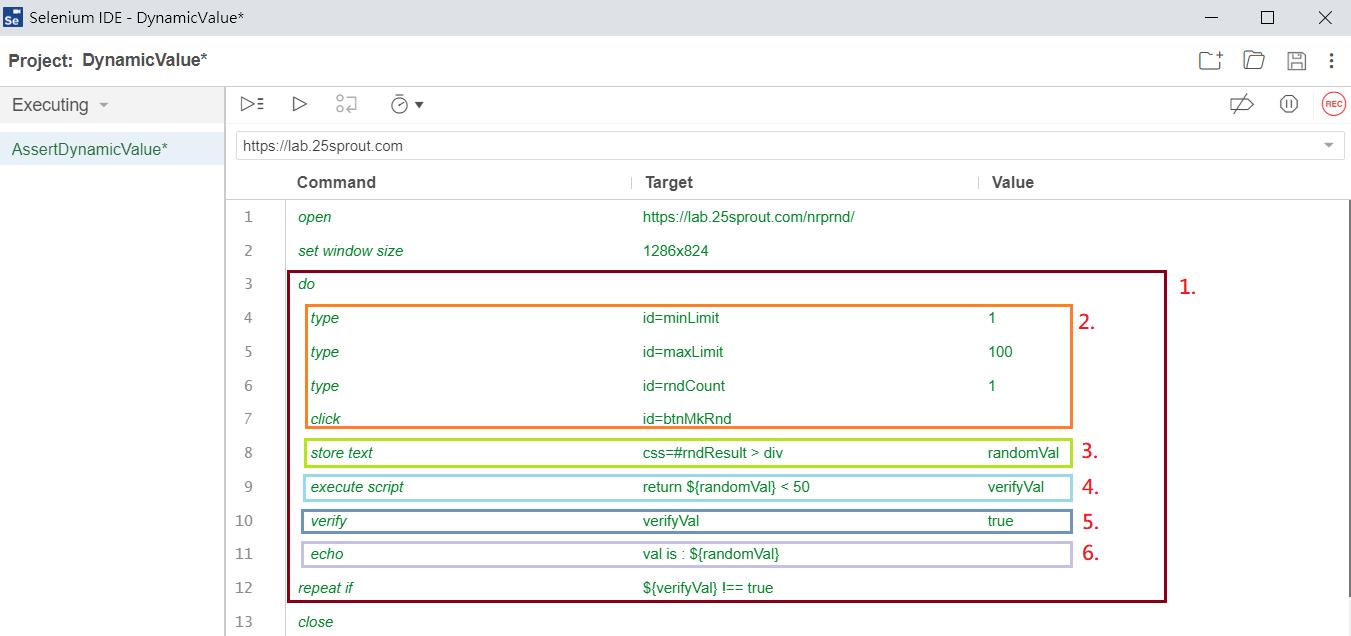Maximize the Selenium IDE window
This screenshot has width=1351, height=636.
(x=1268, y=18)
